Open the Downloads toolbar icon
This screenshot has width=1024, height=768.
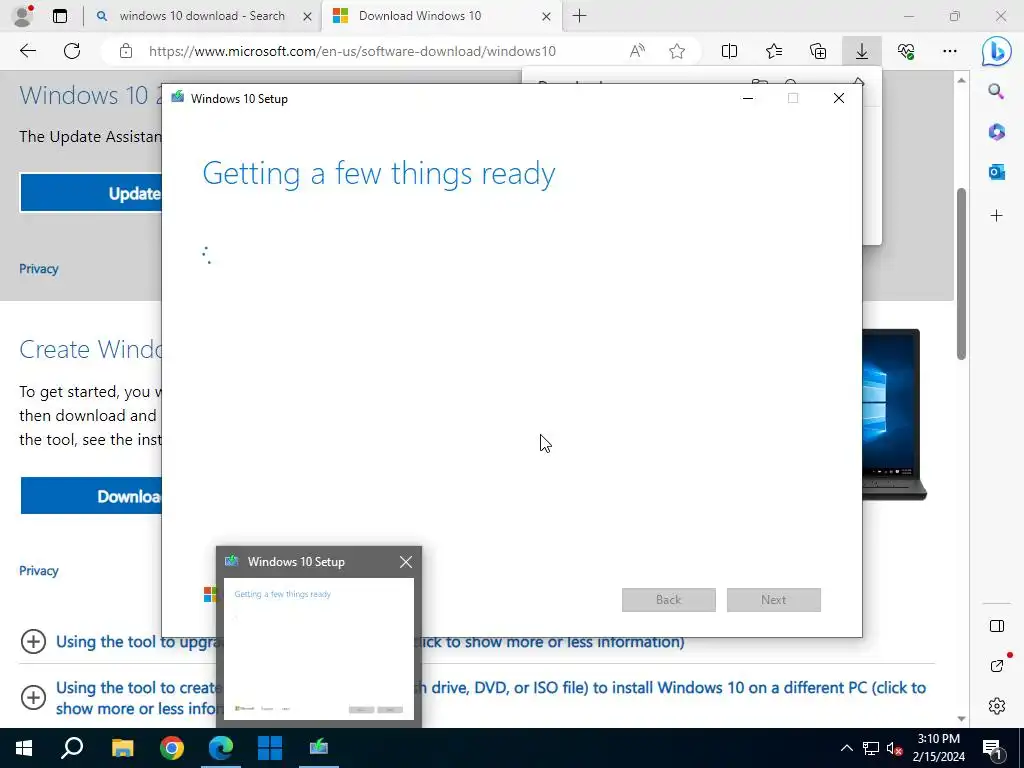tap(862, 51)
